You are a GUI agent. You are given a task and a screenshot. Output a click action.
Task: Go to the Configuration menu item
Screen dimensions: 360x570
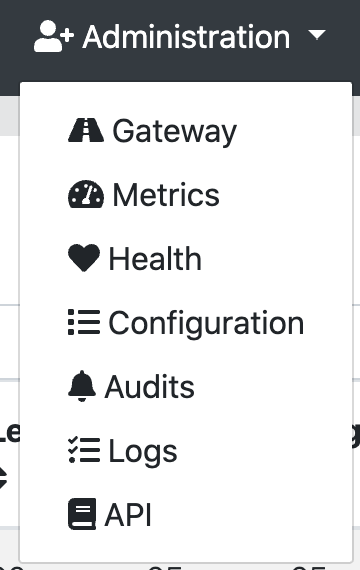[x=186, y=322]
